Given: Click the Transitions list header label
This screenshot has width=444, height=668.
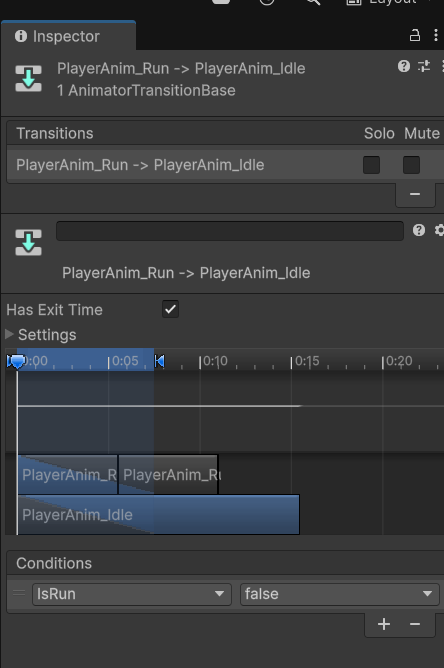Looking at the screenshot, I should point(55,134).
